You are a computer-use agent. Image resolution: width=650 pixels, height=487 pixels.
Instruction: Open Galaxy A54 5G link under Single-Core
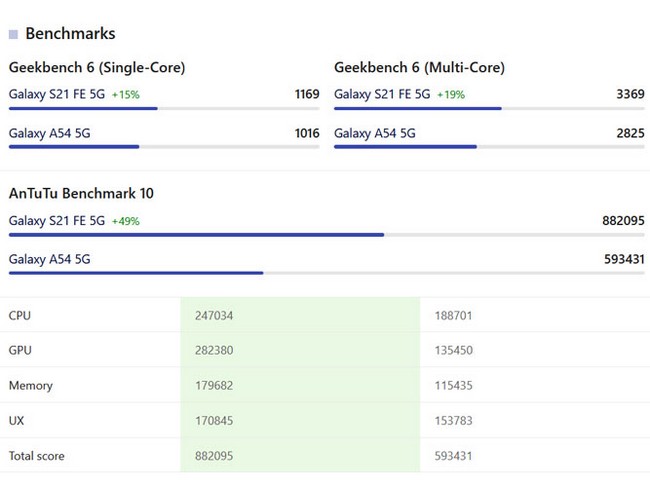pos(49,133)
